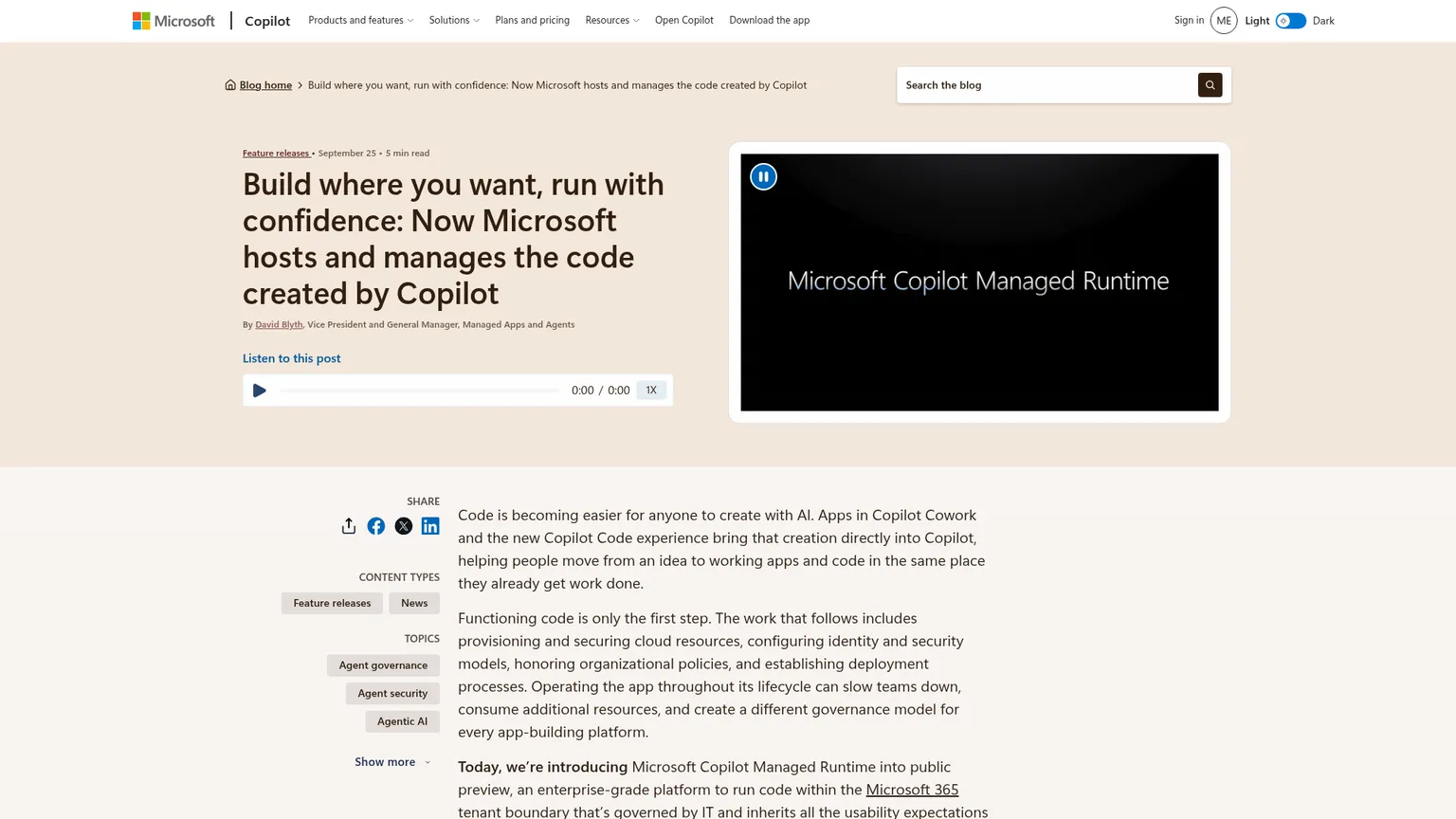Image resolution: width=1456 pixels, height=819 pixels.
Task: Open the Agent security topic tag
Action: coord(392,694)
